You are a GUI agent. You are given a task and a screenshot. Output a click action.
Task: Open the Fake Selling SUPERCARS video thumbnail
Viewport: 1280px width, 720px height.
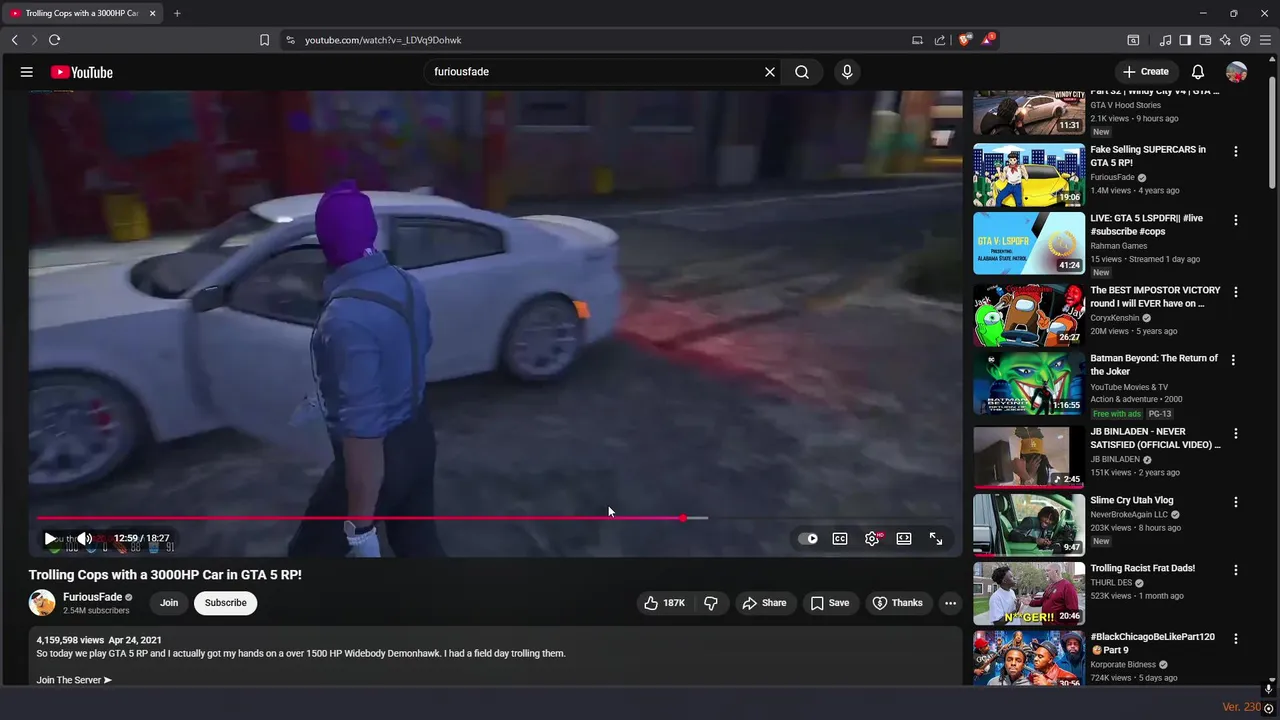[x=1029, y=175]
